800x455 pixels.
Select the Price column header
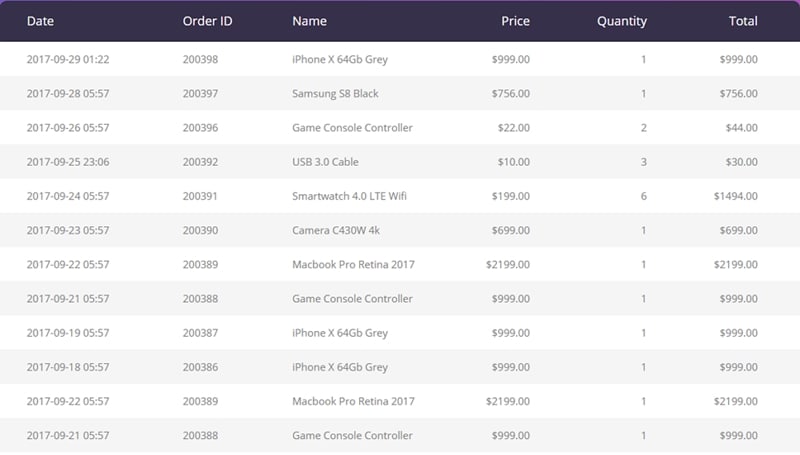515,21
